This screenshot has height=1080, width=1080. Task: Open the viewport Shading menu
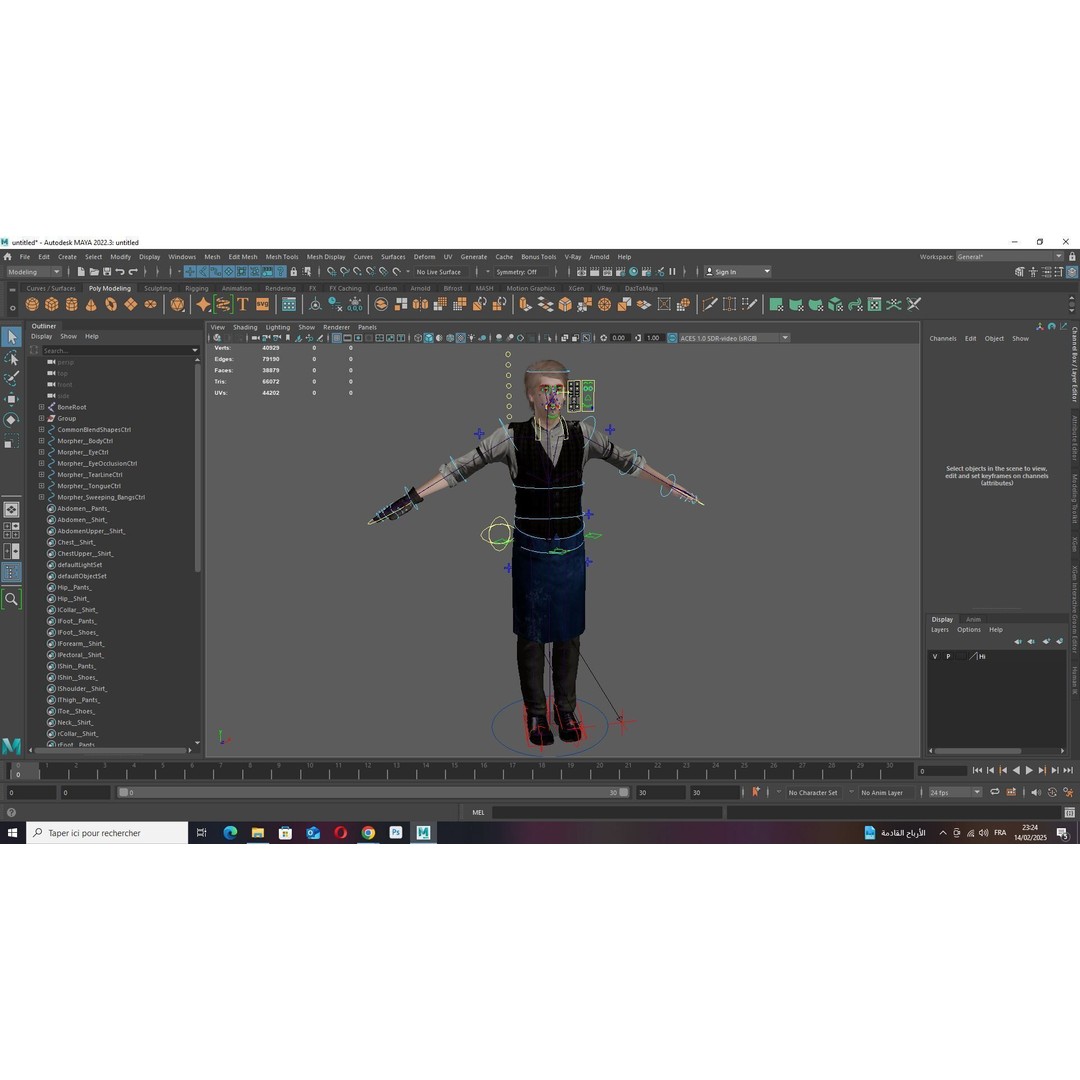click(x=245, y=327)
